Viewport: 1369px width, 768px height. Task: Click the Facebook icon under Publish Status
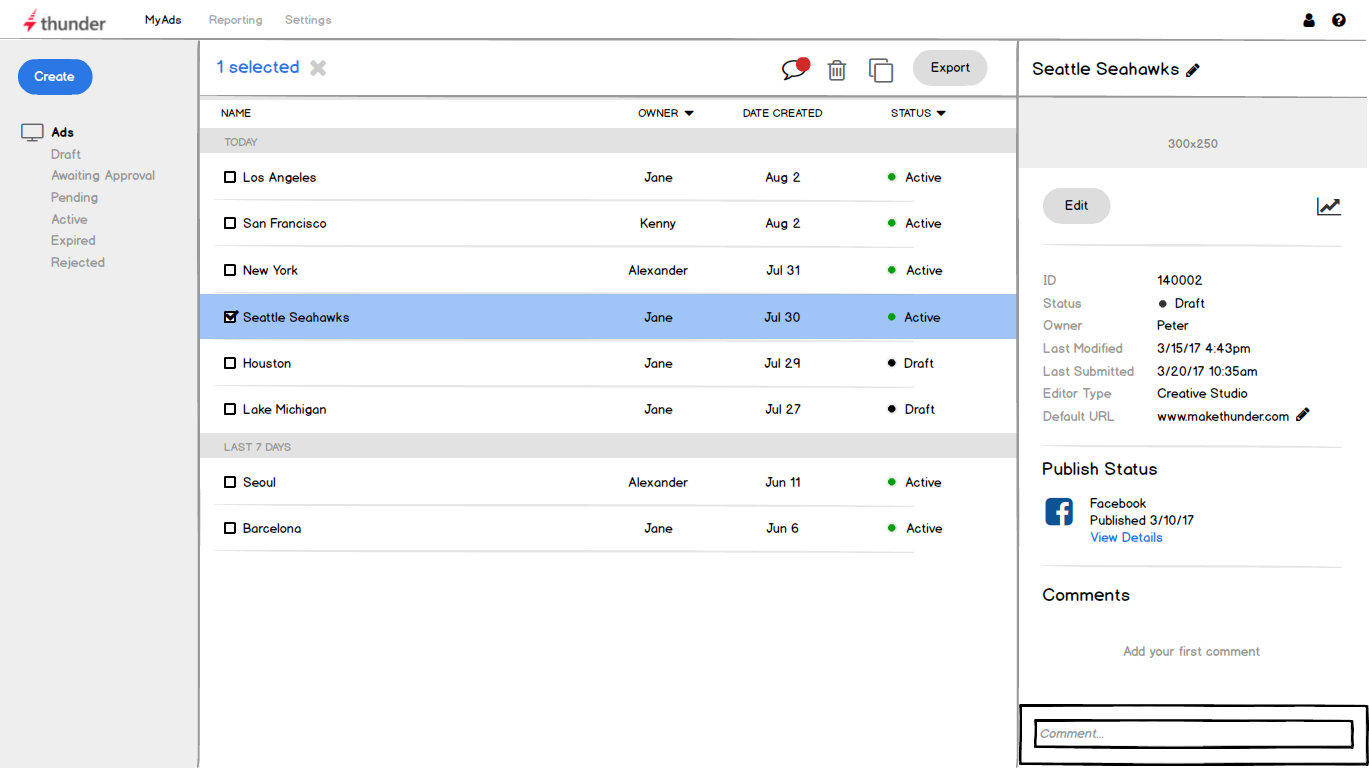pyautogui.click(x=1059, y=512)
